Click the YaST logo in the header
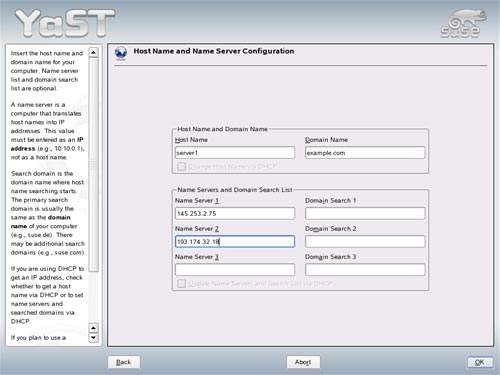500x375 pixels. 65,23
